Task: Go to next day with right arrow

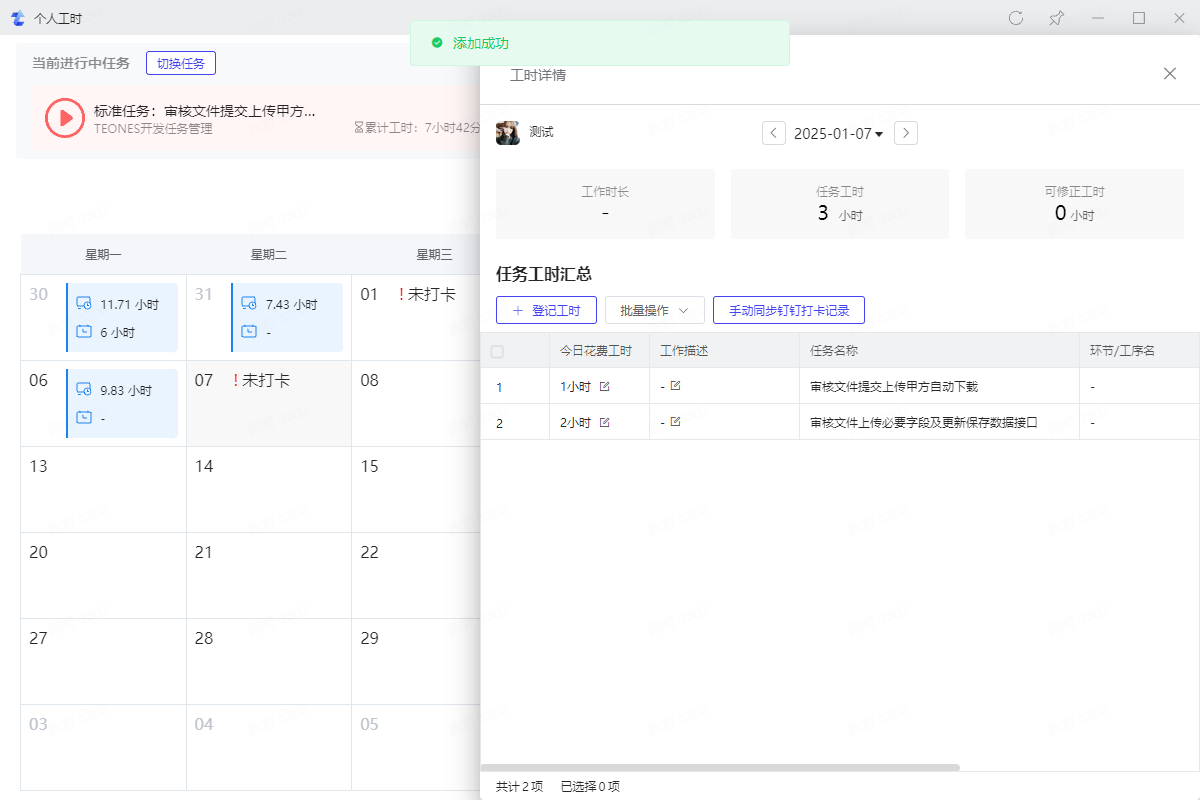Action: (x=906, y=133)
